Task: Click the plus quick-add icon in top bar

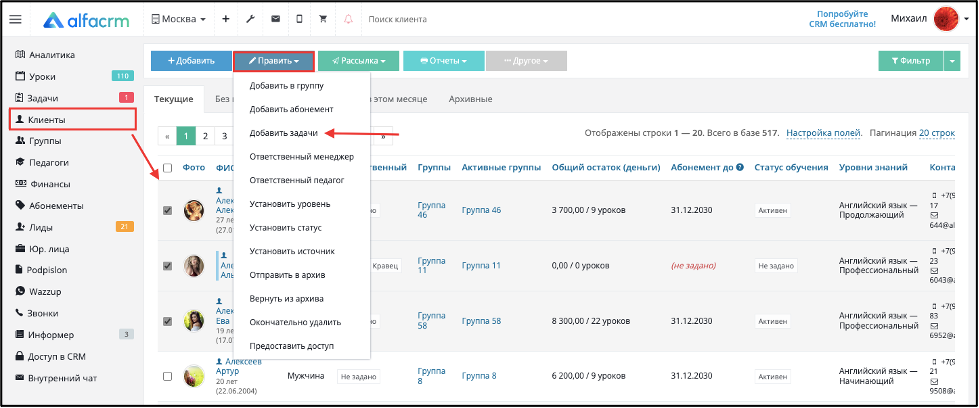Action: click(x=226, y=19)
